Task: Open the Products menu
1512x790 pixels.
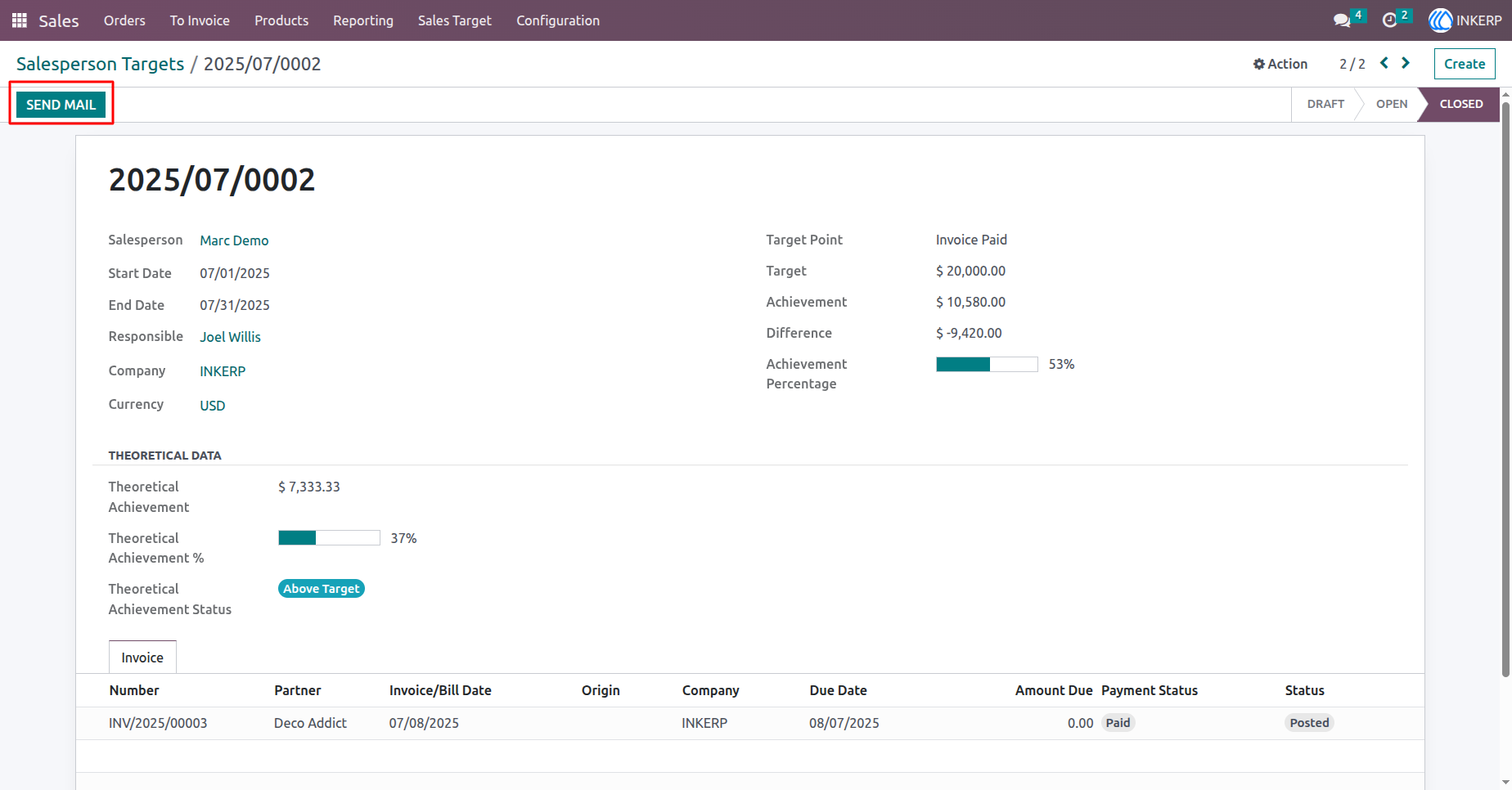Action: tap(281, 20)
